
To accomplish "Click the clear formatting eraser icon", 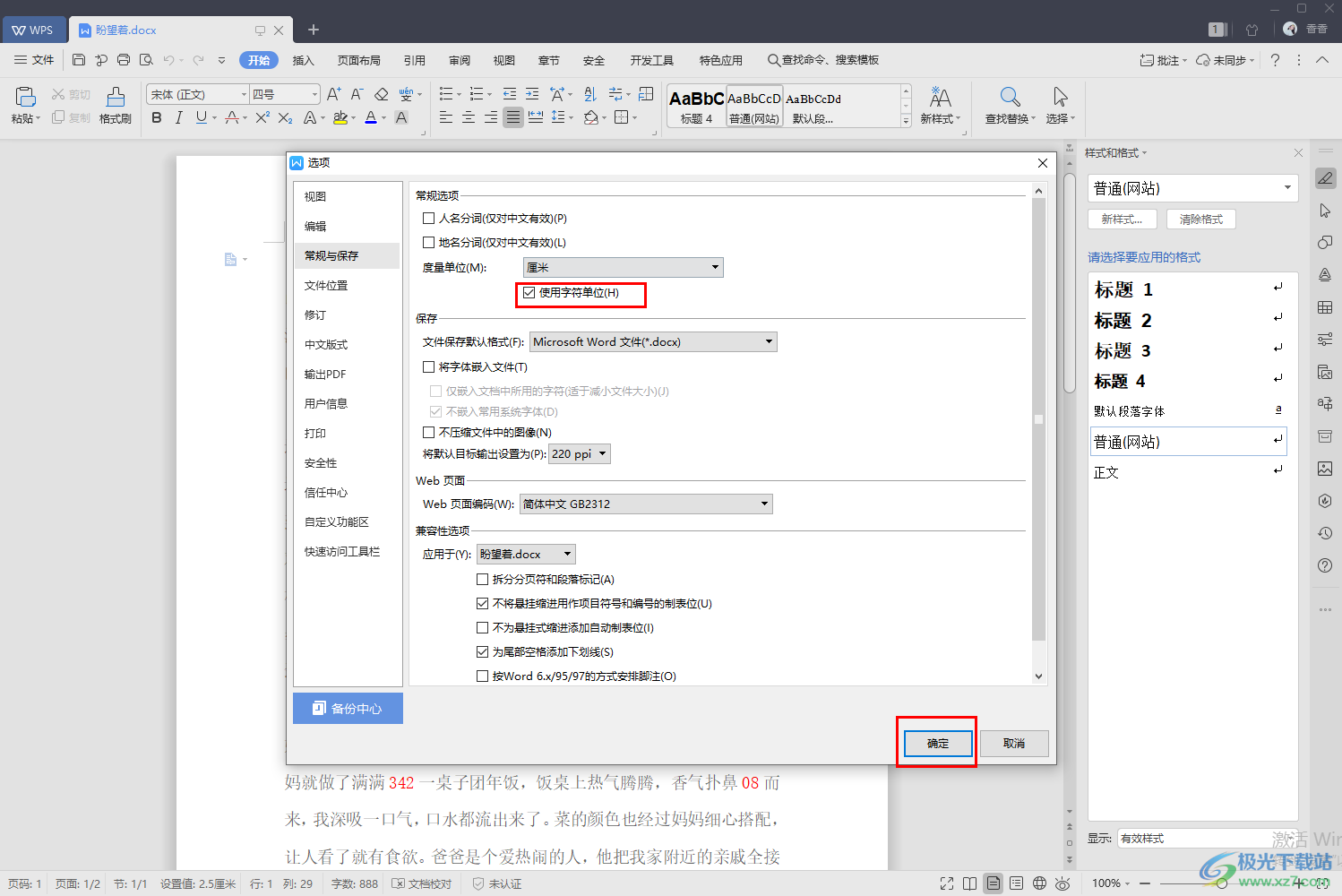I will pos(382,94).
